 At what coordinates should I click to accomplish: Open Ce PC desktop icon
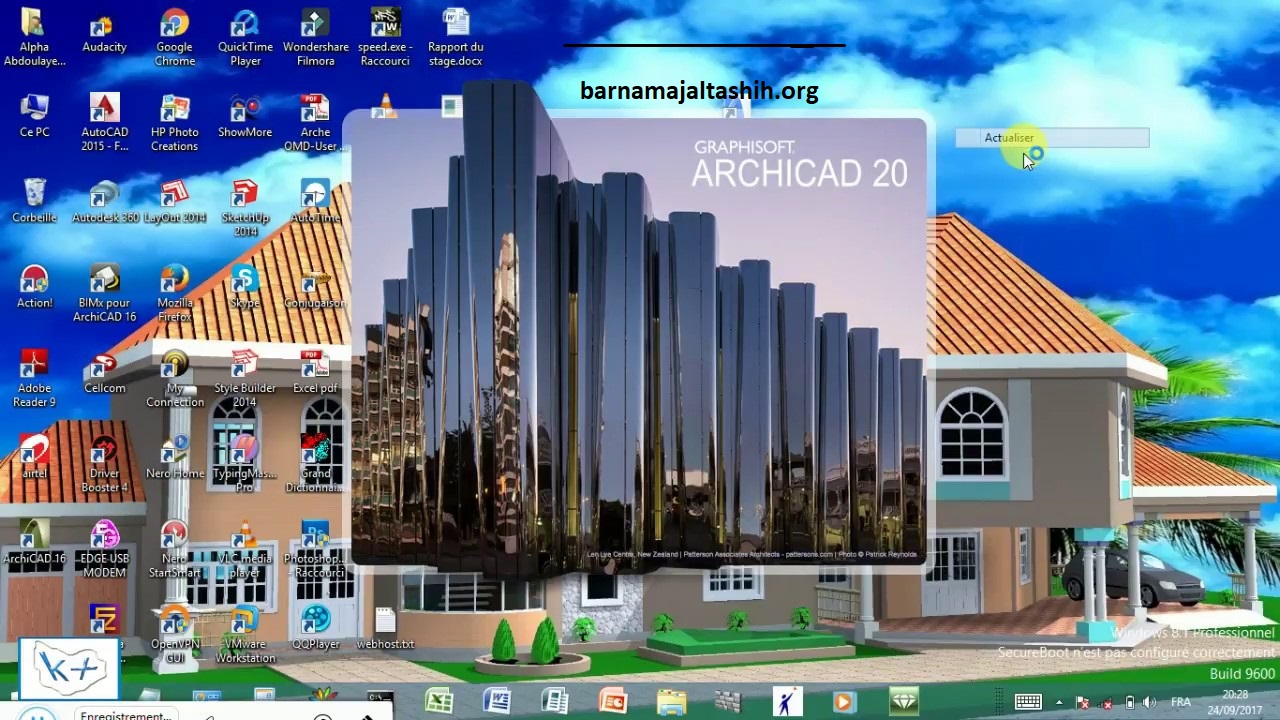[x=34, y=115]
